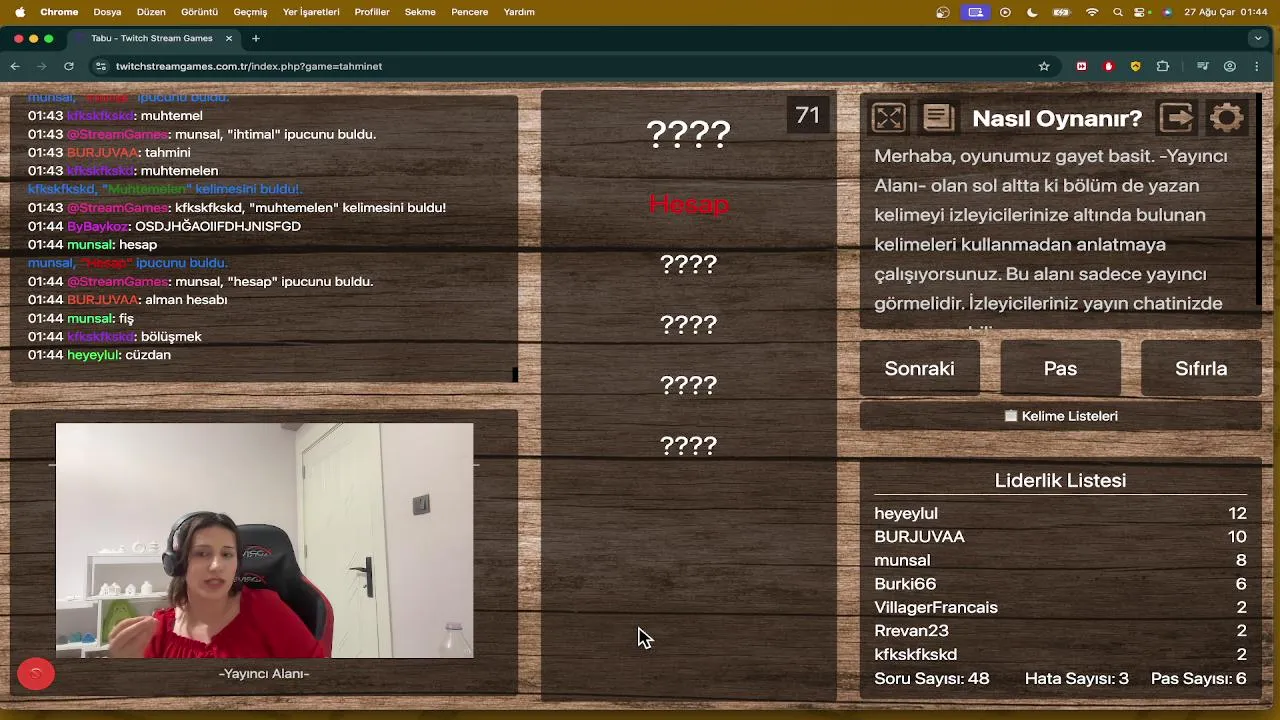Click the Sıfırla button
1280x720 pixels.
click(x=1201, y=369)
